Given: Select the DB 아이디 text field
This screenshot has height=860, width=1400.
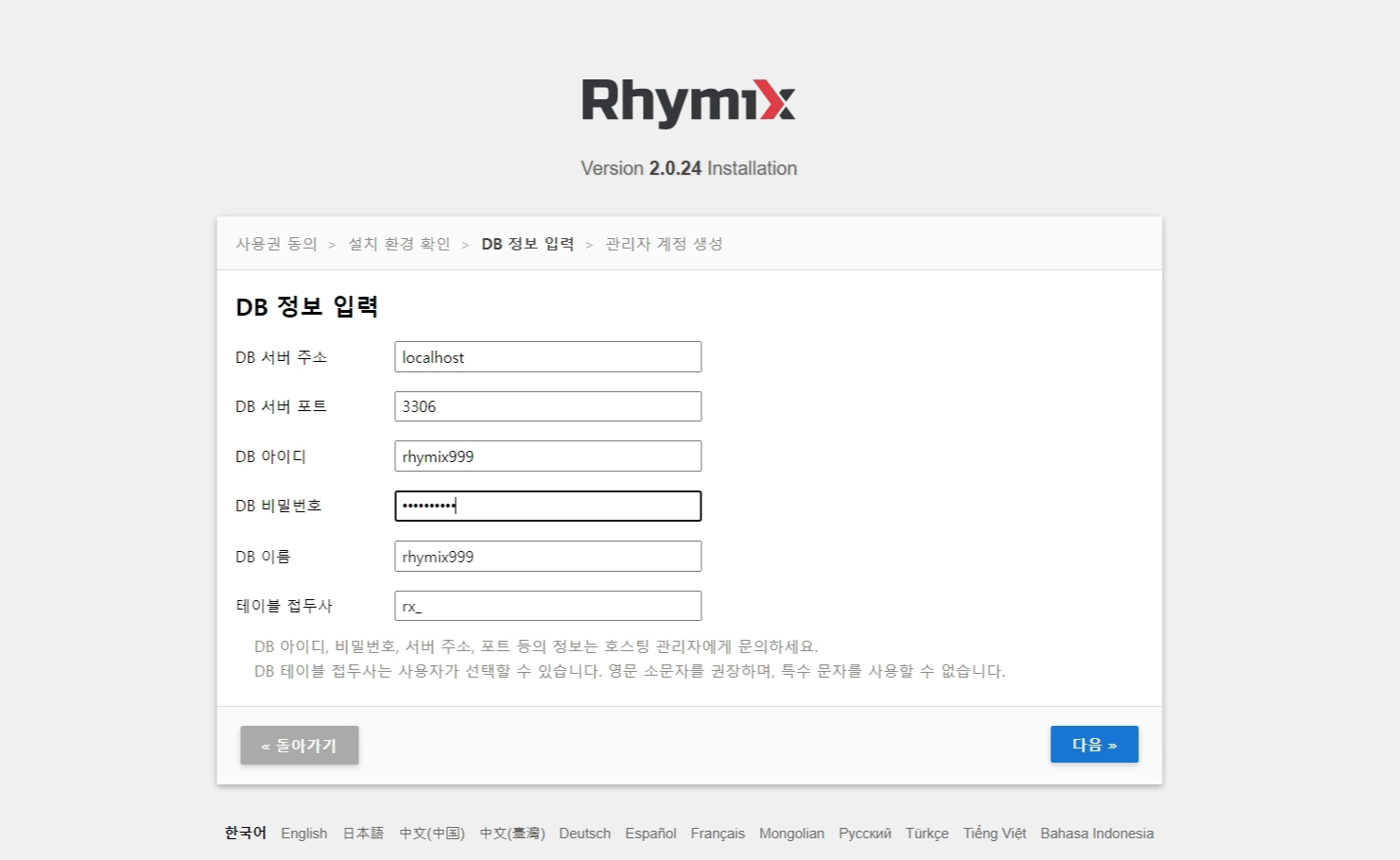Looking at the screenshot, I should [548, 456].
